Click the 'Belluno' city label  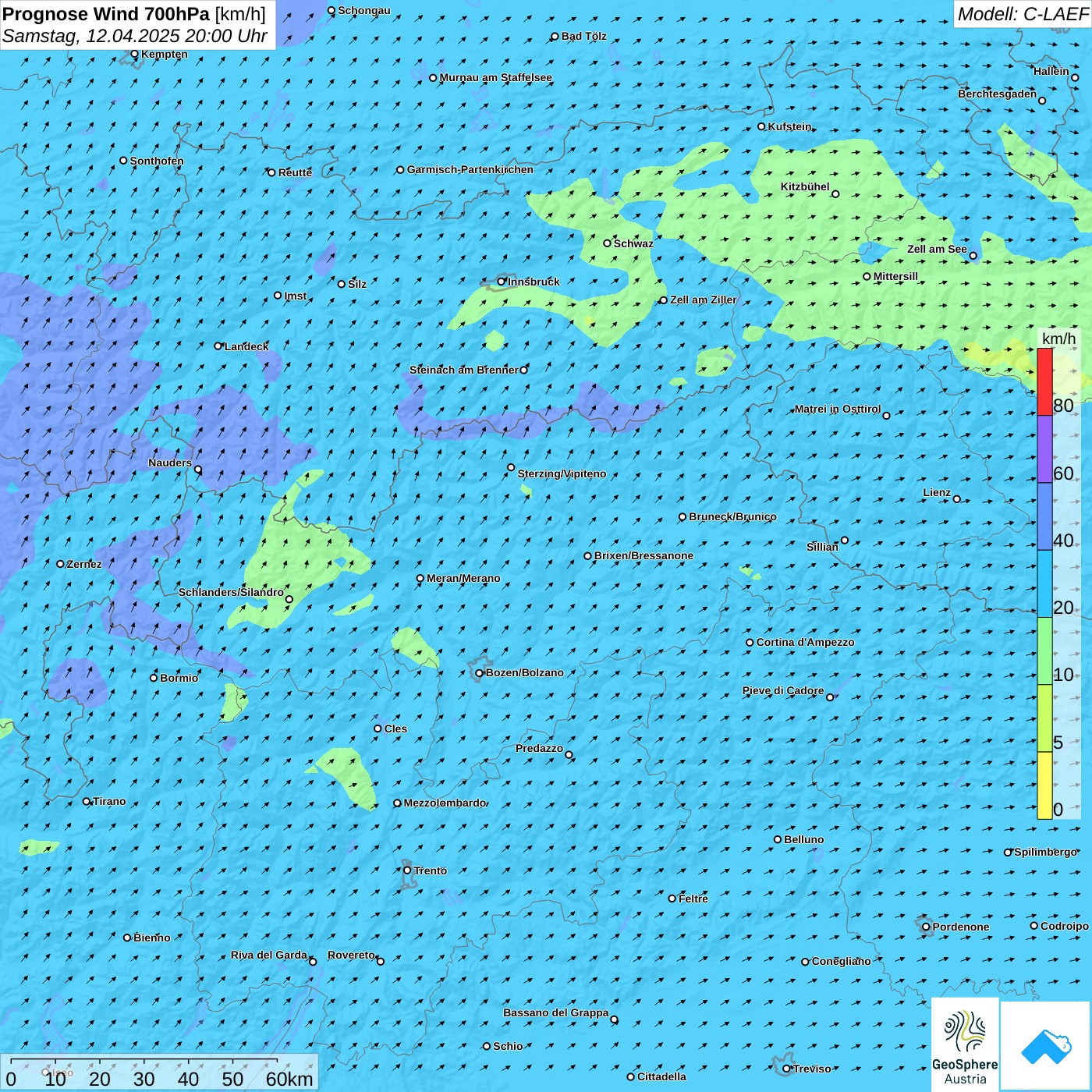pyautogui.click(x=804, y=839)
